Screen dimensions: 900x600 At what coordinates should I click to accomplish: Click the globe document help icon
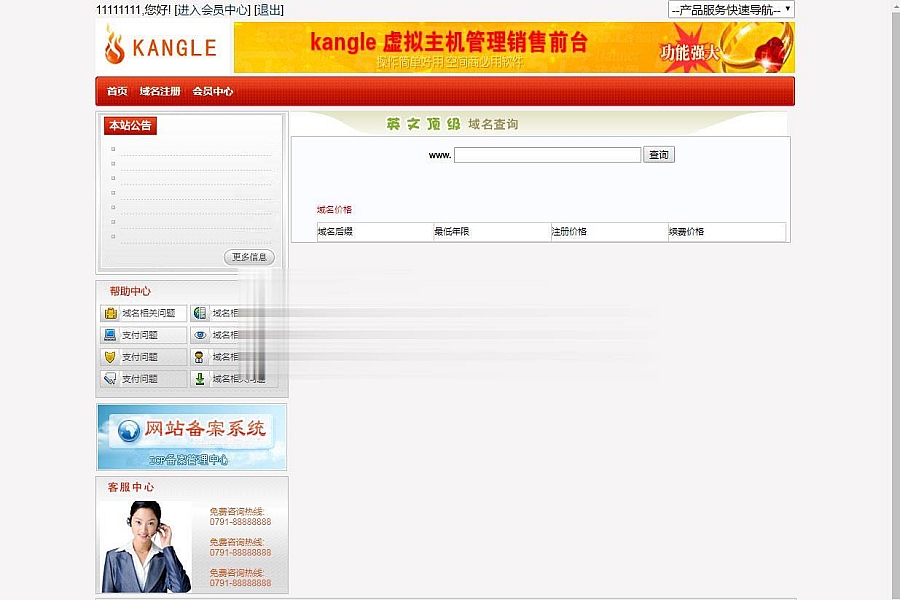200,313
